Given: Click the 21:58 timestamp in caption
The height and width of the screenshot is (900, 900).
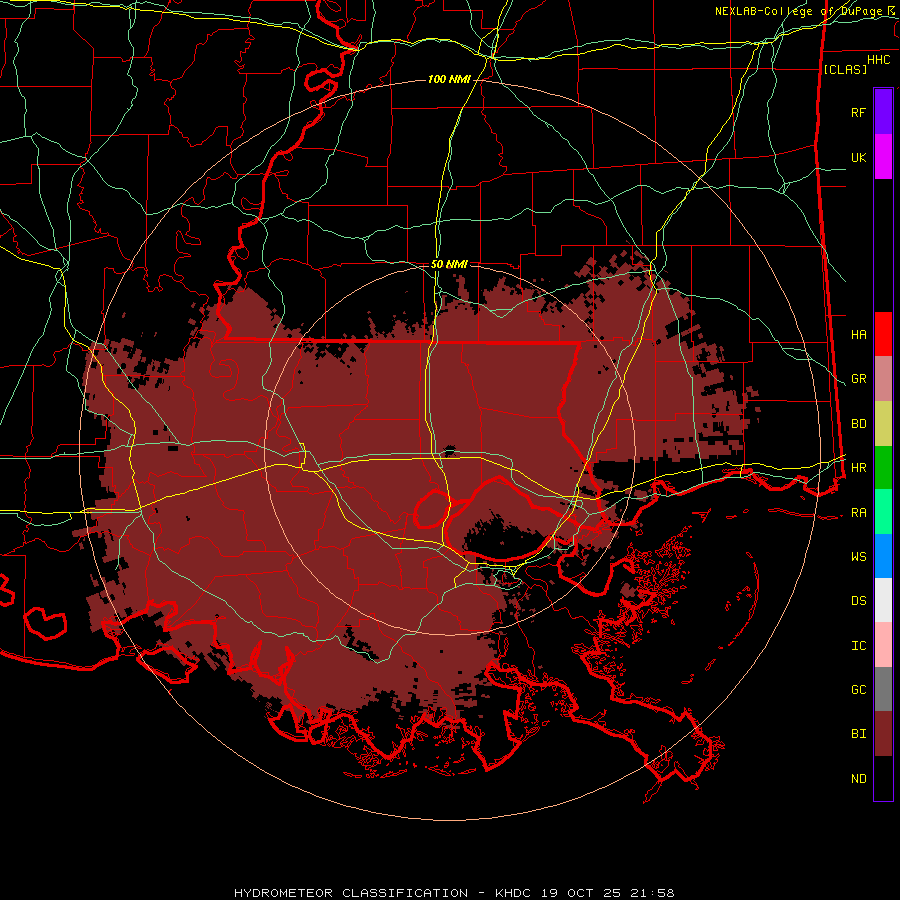Looking at the screenshot, I should [654, 893].
